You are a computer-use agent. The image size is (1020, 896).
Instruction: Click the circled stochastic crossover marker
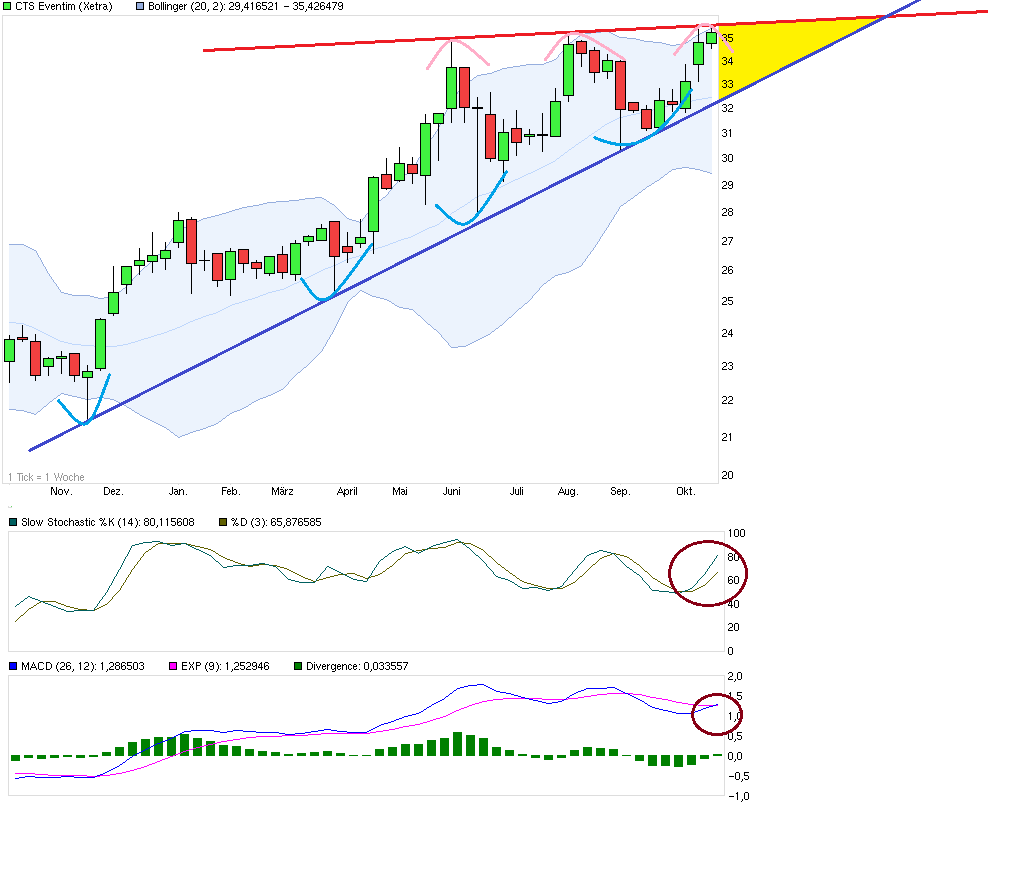tap(707, 575)
